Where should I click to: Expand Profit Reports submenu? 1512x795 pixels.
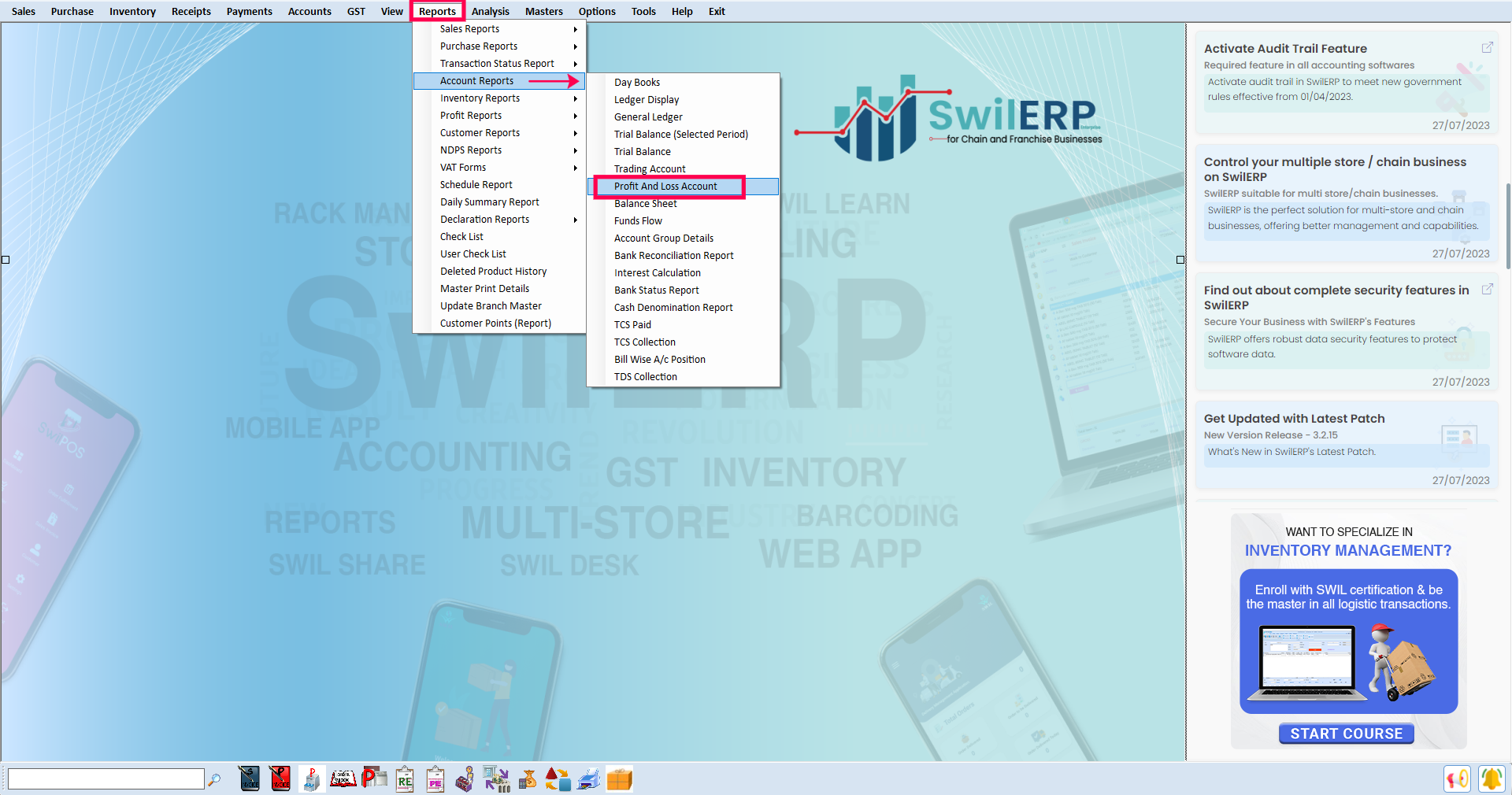499,116
